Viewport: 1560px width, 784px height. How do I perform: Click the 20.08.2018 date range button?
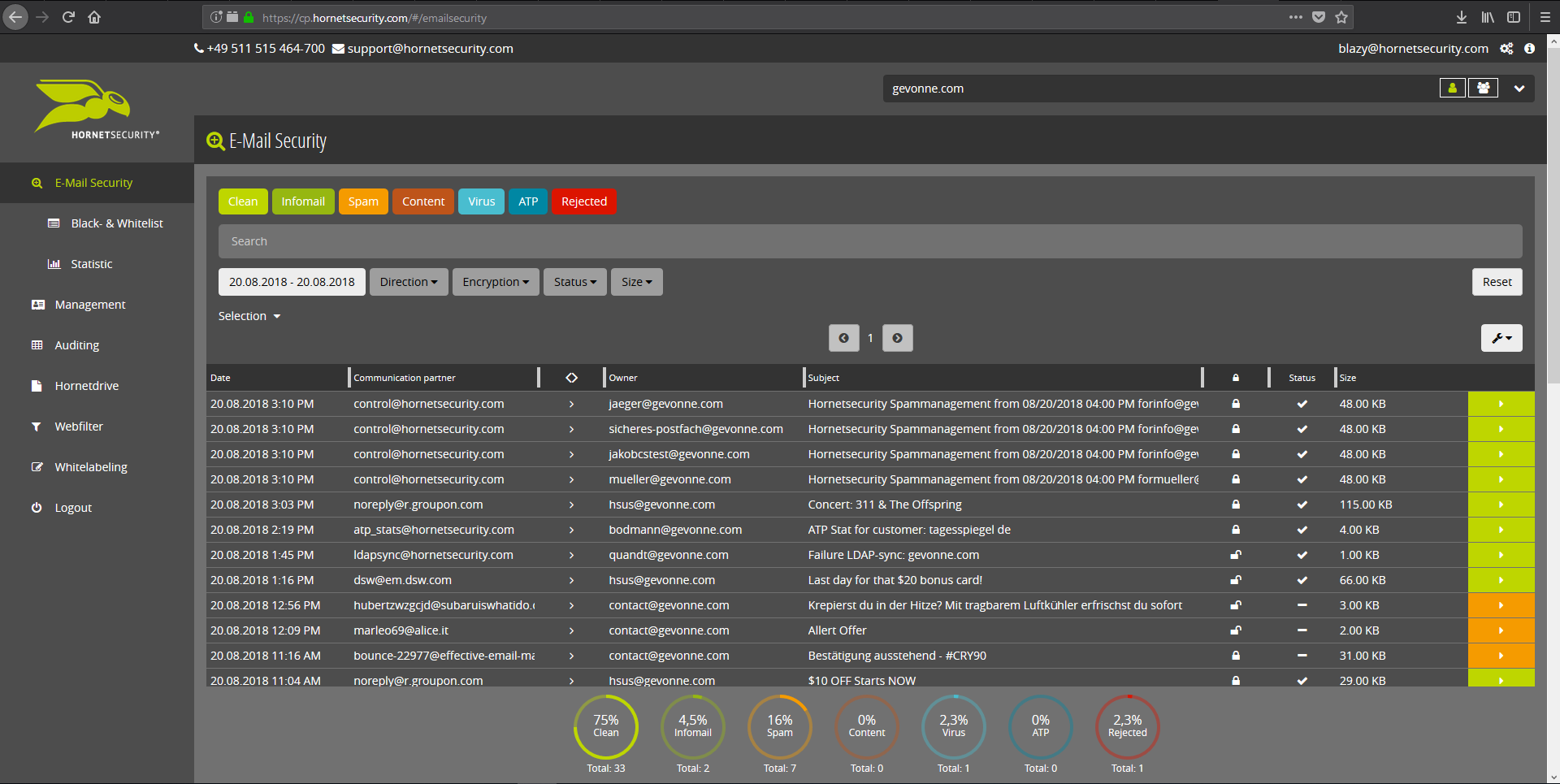[x=292, y=282]
